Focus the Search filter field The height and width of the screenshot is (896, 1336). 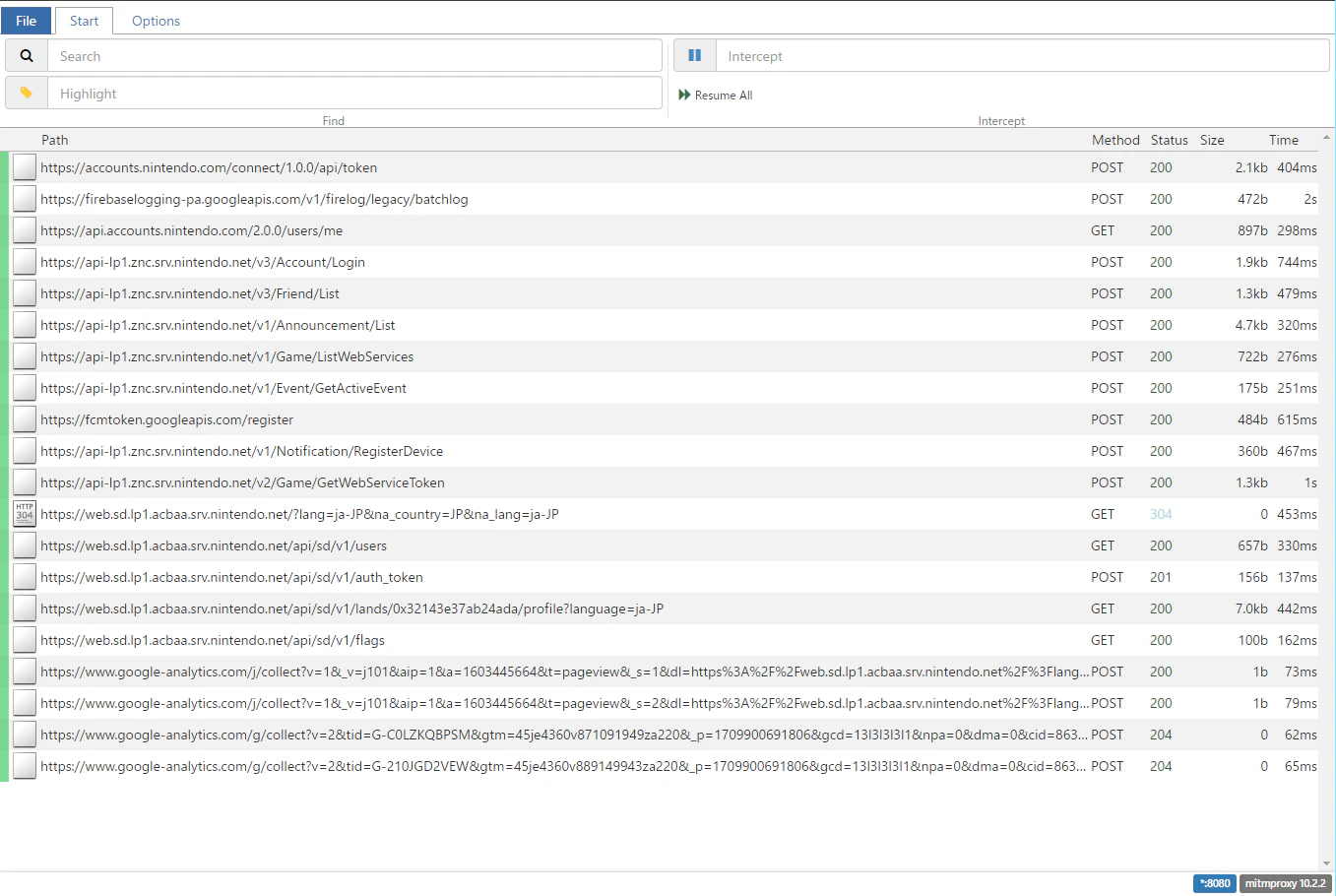[354, 56]
